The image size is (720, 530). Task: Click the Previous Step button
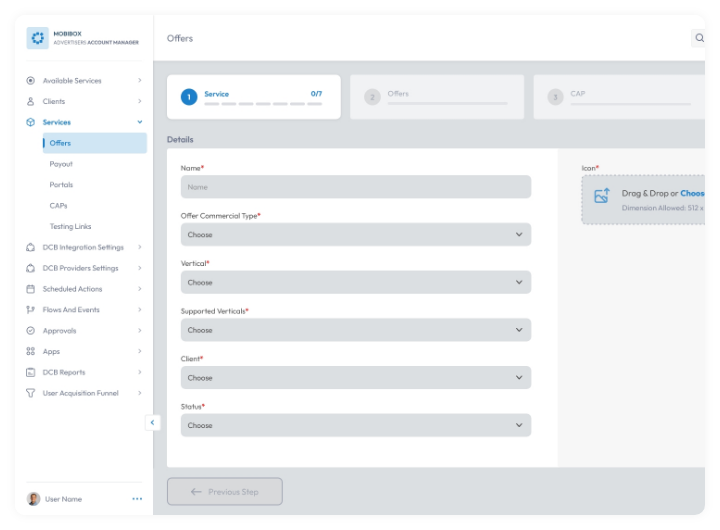click(x=225, y=491)
